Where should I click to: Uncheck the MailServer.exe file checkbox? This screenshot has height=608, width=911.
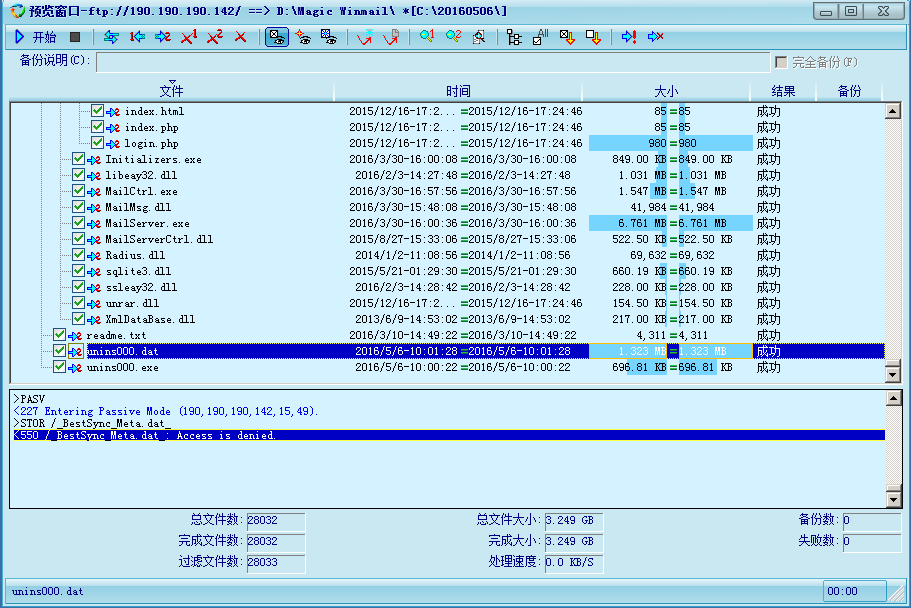[x=78, y=223]
